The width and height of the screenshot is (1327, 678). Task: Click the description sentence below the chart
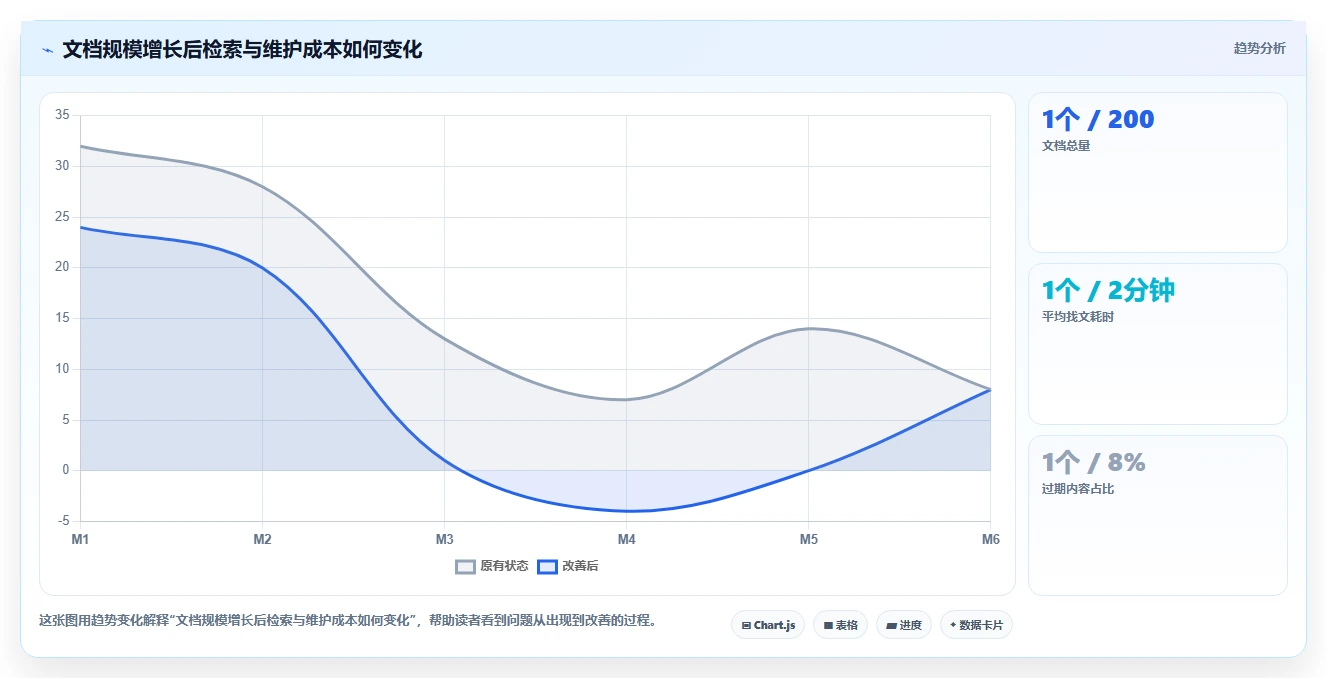point(350,620)
